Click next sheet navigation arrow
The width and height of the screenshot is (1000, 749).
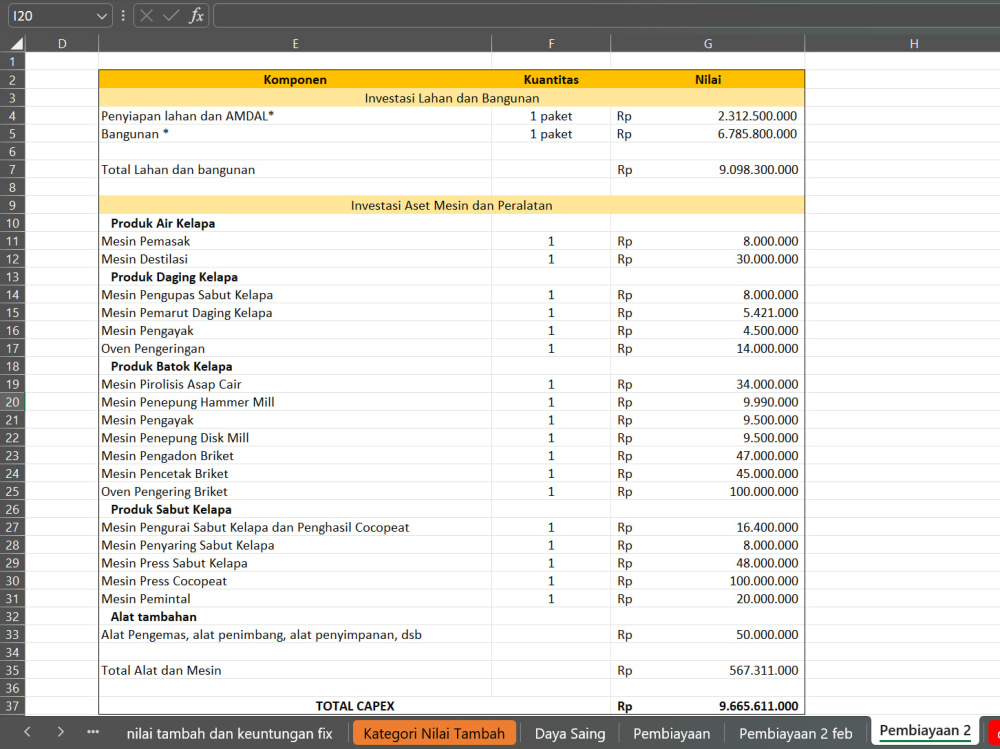pyautogui.click(x=60, y=732)
